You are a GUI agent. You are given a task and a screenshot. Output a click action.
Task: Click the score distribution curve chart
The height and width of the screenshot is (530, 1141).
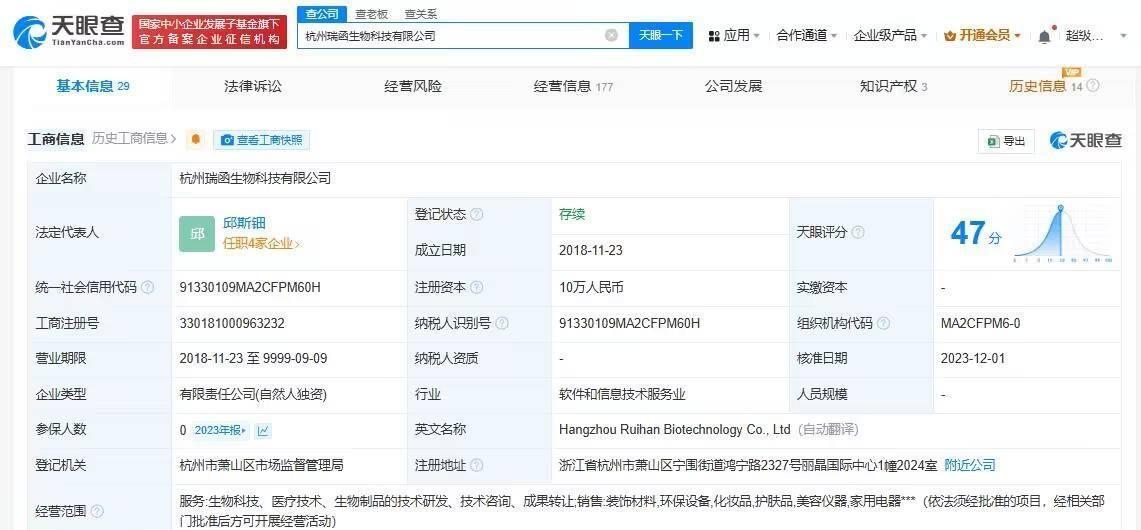pos(1063,234)
